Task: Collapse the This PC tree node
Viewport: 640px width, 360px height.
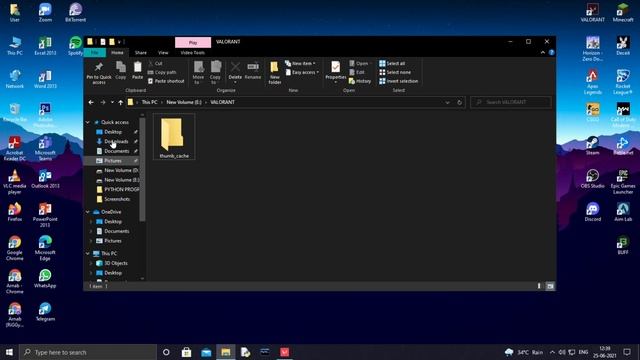Action: (x=88, y=253)
